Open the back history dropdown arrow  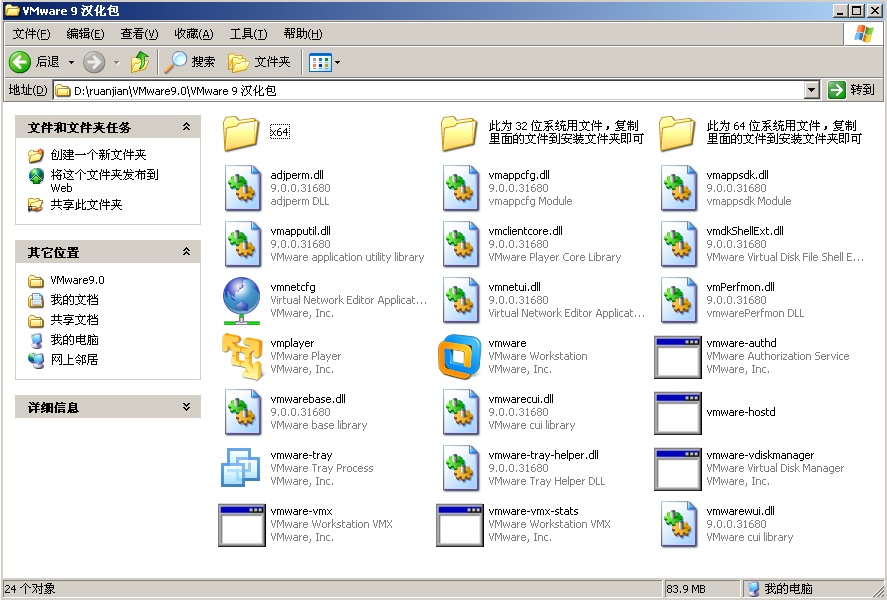(x=71, y=62)
